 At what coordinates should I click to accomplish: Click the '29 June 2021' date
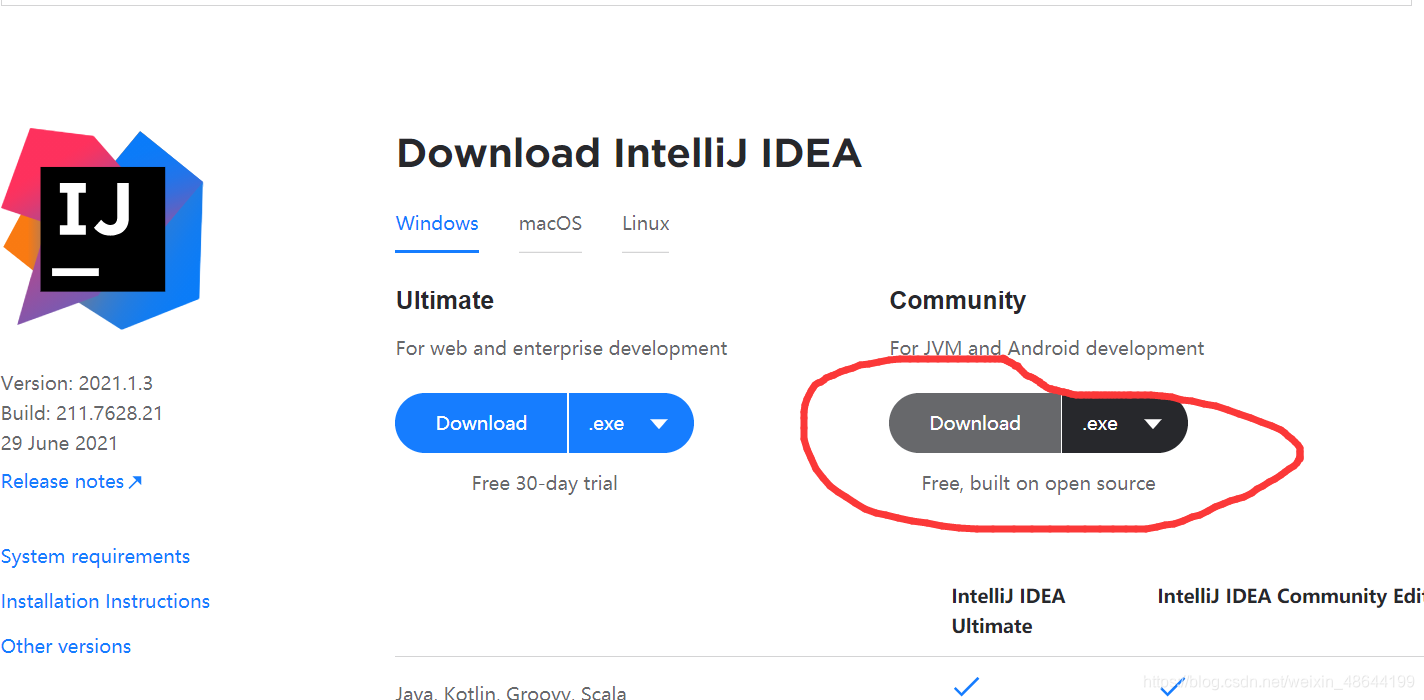(x=59, y=444)
